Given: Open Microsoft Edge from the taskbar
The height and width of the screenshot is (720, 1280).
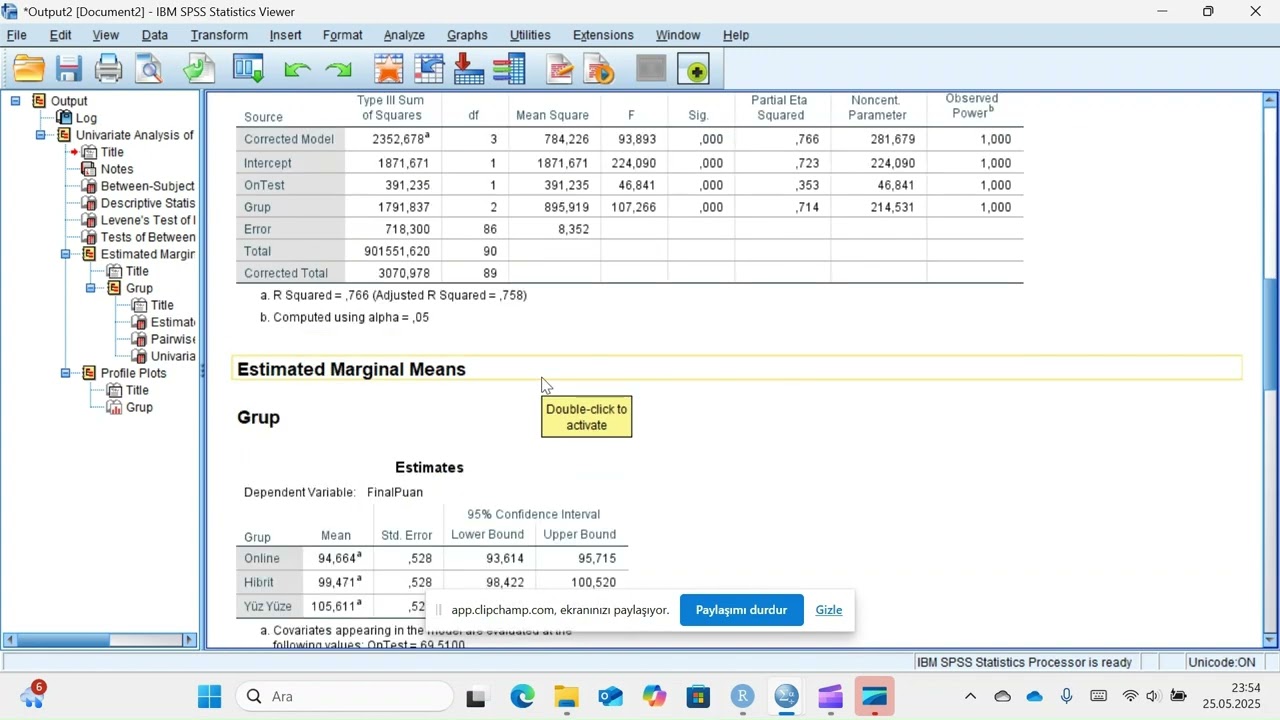Looking at the screenshot, I should 522,697.
